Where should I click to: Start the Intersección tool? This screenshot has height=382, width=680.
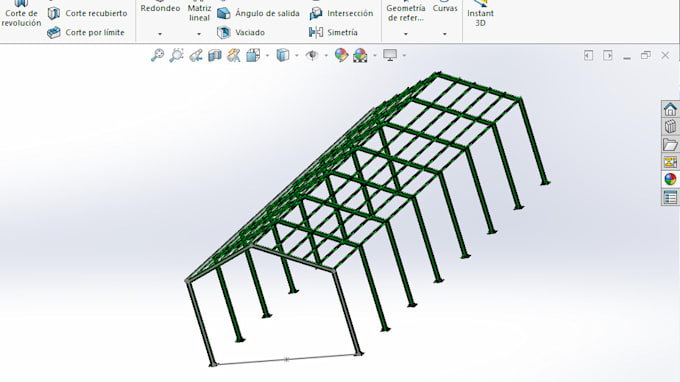[x=341, y=13]
